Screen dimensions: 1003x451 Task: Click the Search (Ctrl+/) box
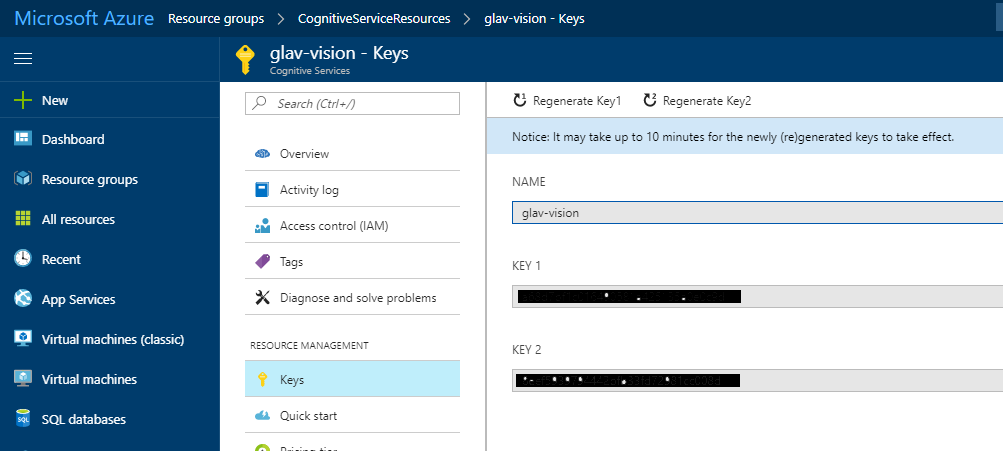(x=352, y=104)
